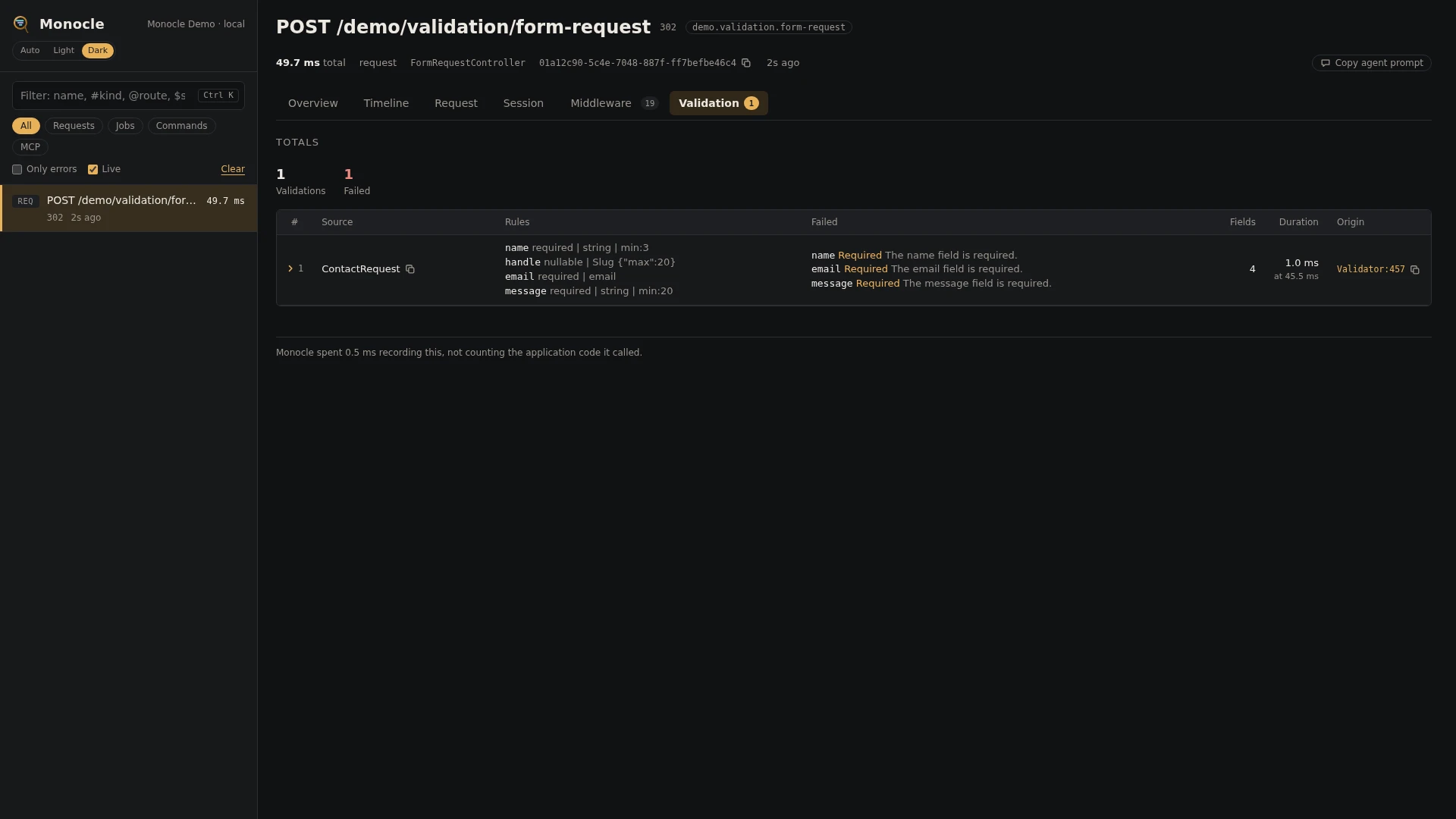Screen dimensions: 1456x819
Task: Filter list by Commands
Action: coord(181,126)
